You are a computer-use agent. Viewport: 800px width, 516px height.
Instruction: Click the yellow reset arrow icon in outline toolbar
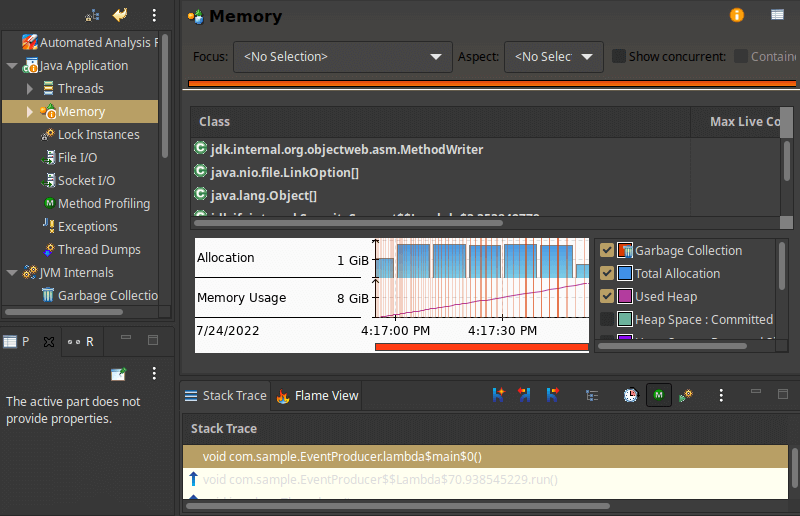(x=120, y=15)
